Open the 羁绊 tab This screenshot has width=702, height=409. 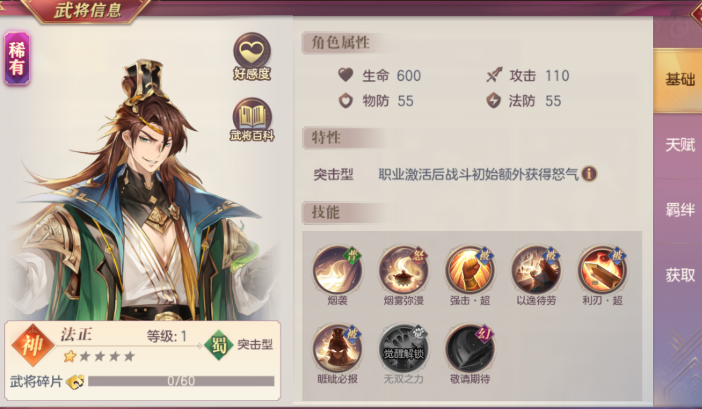[678, 210]
